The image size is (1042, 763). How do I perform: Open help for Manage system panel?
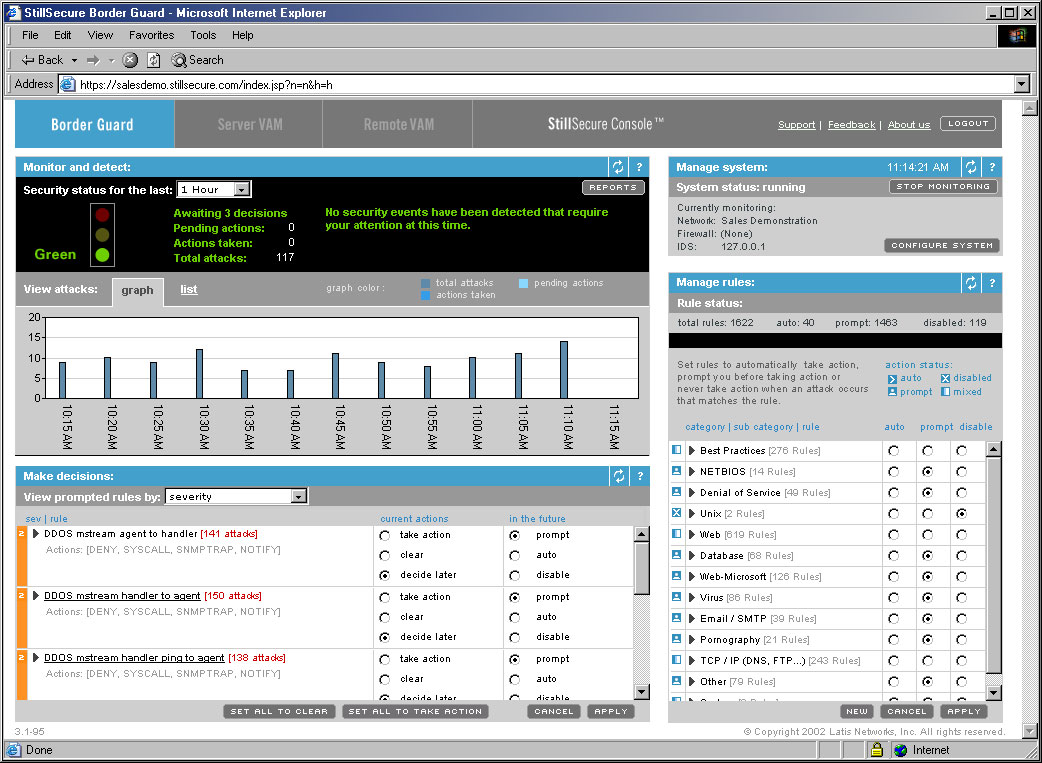click(991, 167)
